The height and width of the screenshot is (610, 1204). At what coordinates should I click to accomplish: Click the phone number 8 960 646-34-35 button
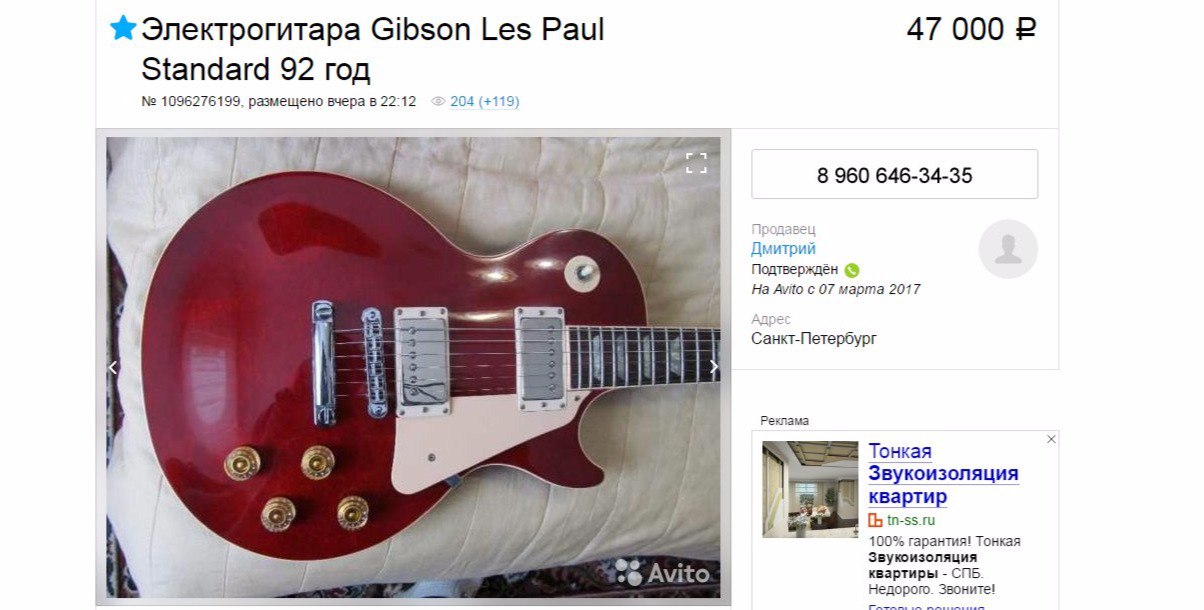pyautogui.click(x=894, y=175)
